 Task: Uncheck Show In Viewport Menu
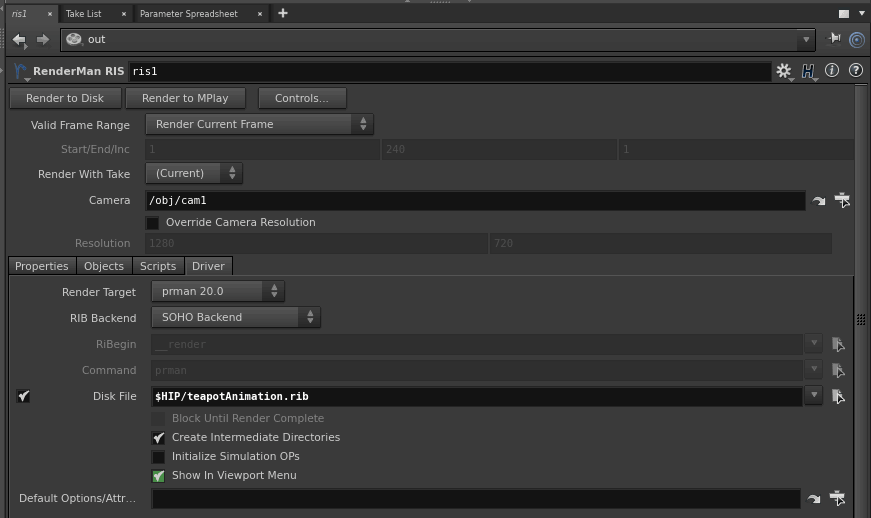[158, 476]
